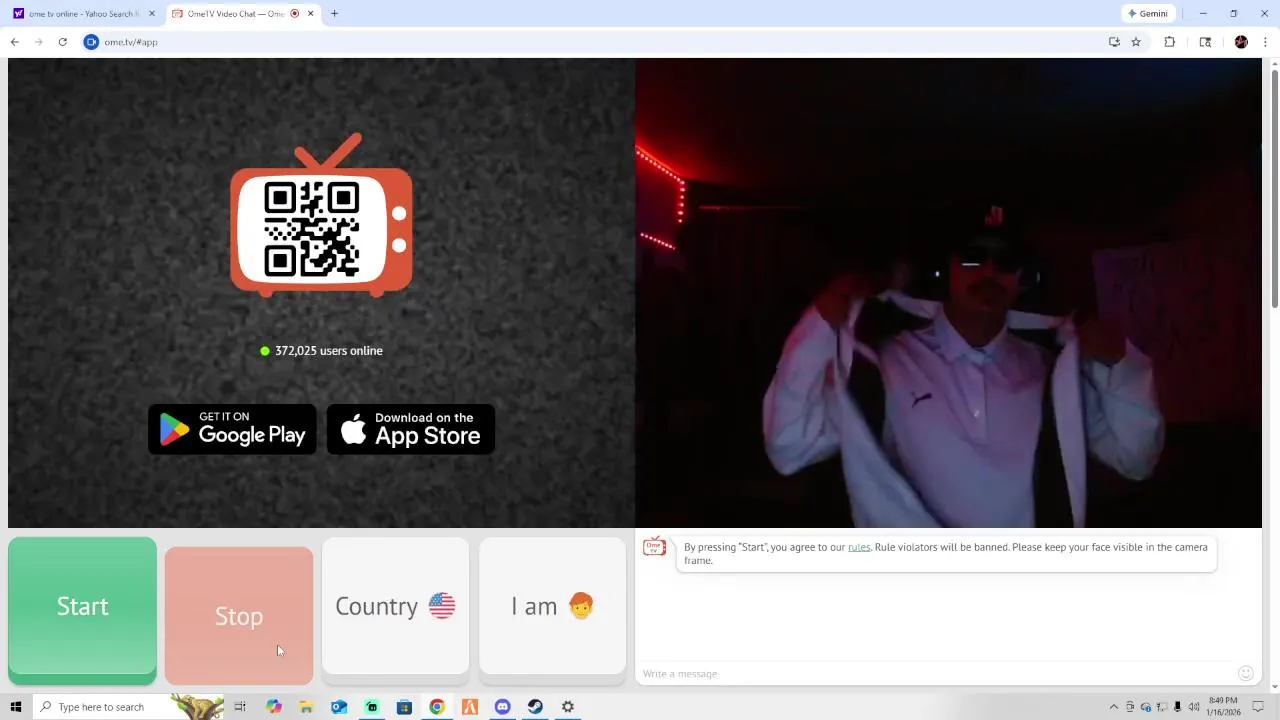Click the 372,025 users online text
The width and height of the screenshot is (1280, 720).
click(x=328, y=351)
